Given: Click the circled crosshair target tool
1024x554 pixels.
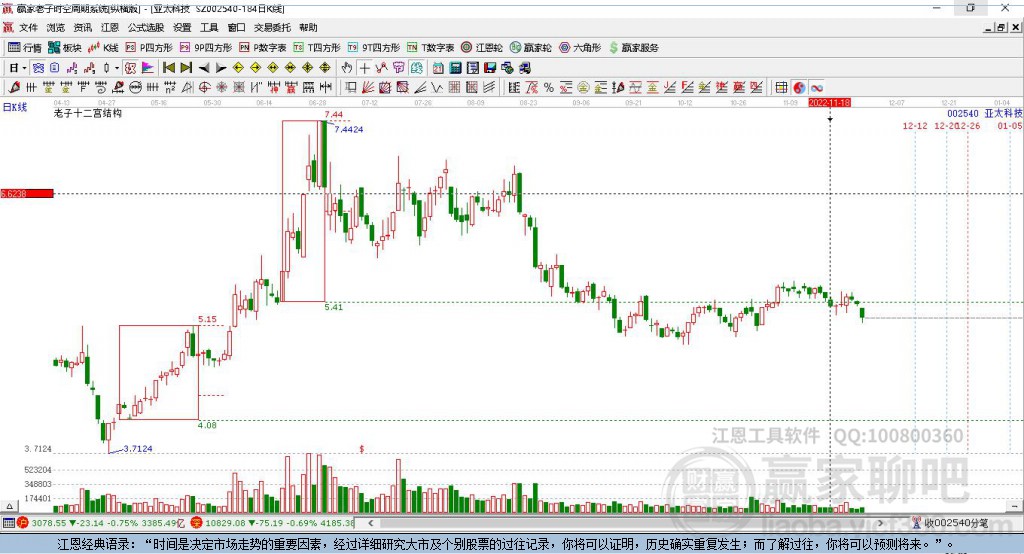Looking at the screenshot, I should tap(204, 88).
